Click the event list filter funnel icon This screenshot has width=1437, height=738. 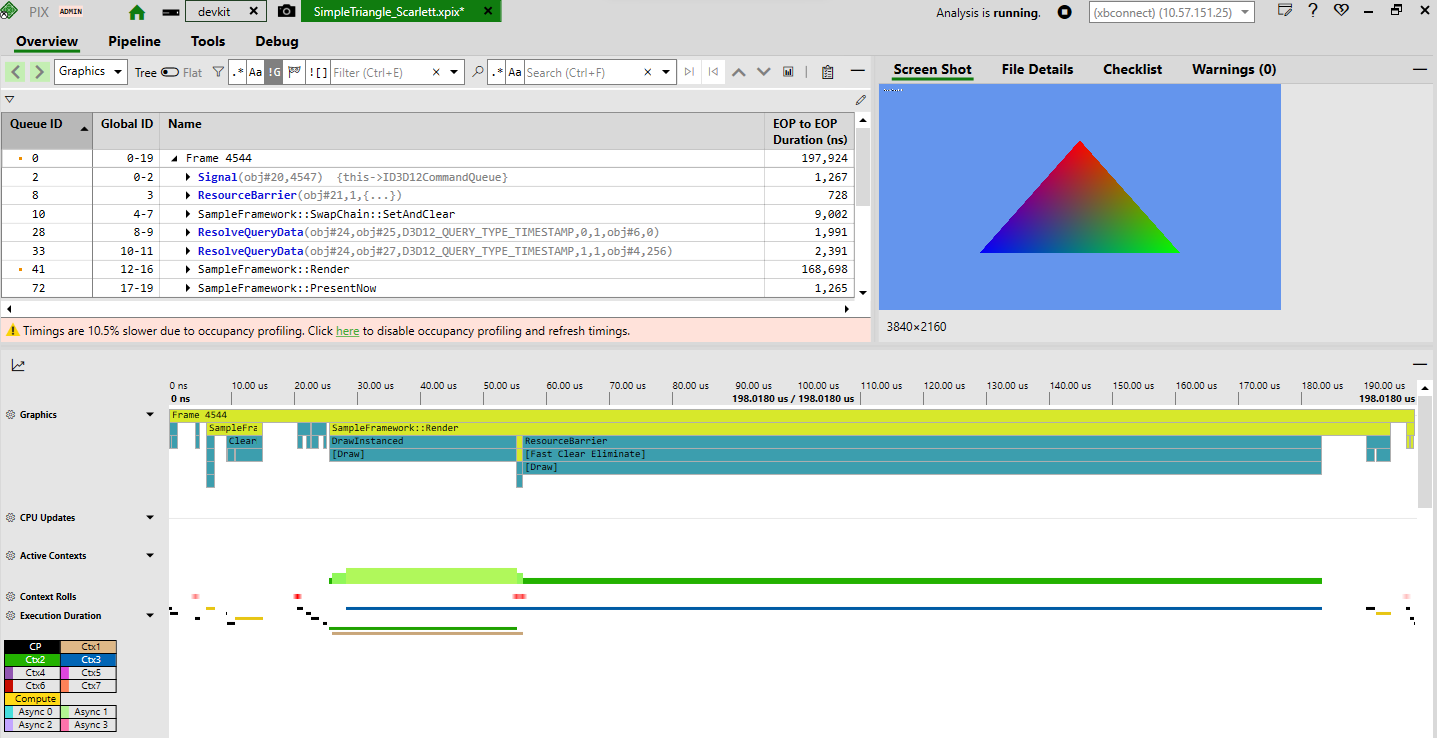coord(218,72)
